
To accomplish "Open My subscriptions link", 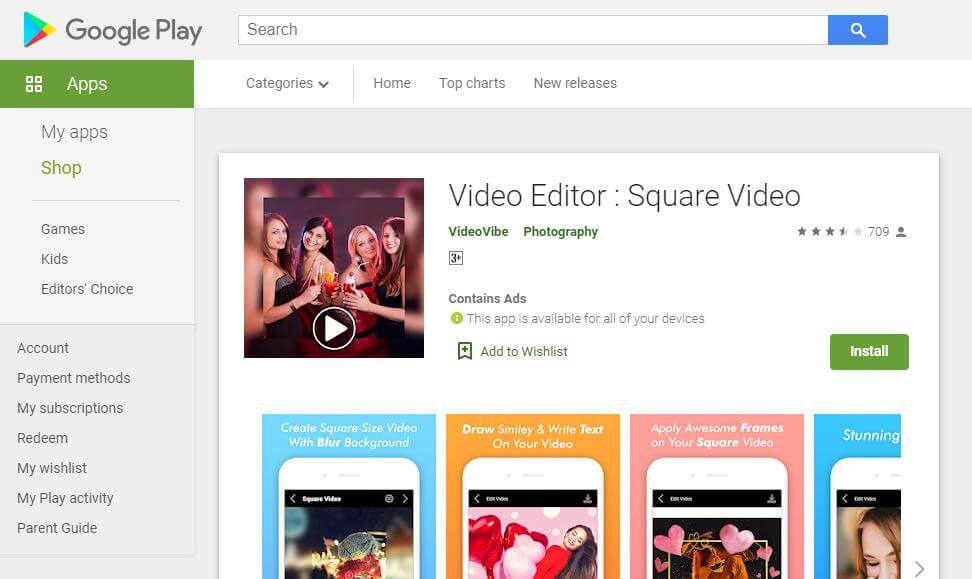I will 70,408.
